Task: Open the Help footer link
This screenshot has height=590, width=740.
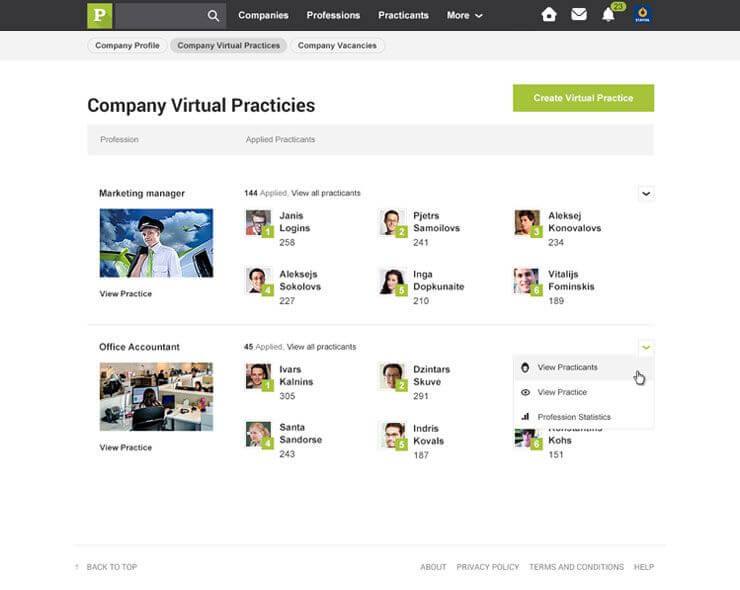Action: tap(644, 567)
